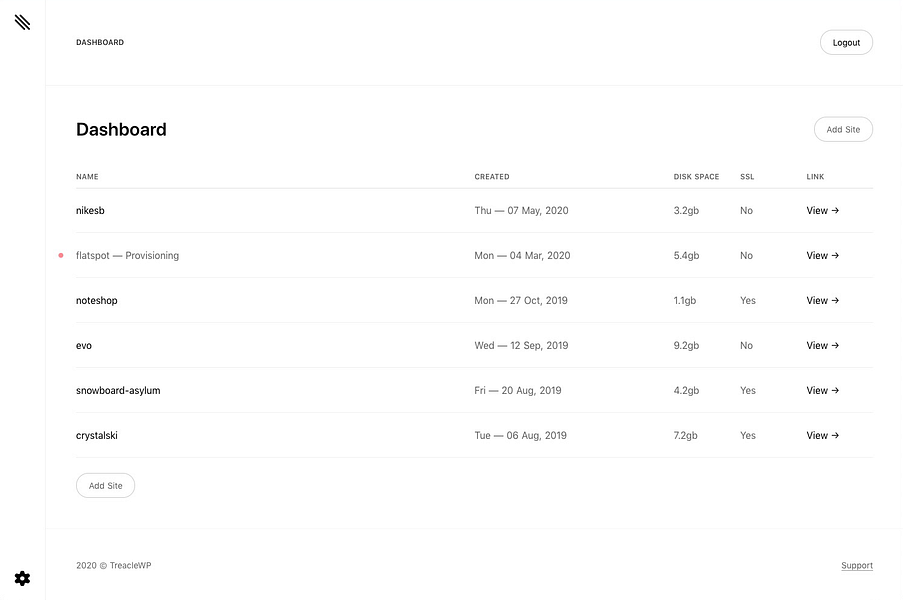Click the Disk Space column header
Image resolution: width=903 pixels, height=600 pixels.
[696, 177]
